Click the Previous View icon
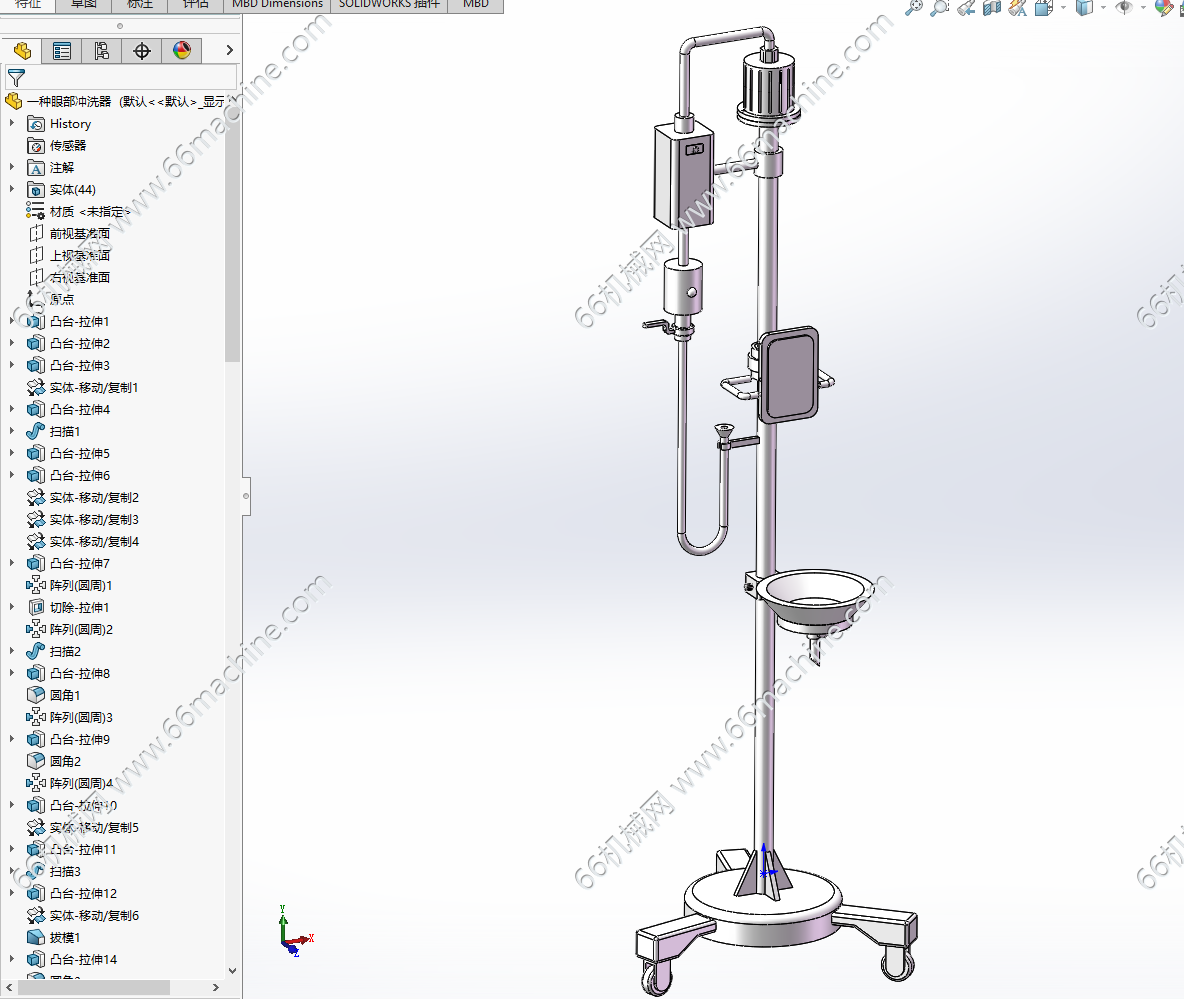The image size is (1184, 999). pyautogui.click(x=966, y=8)
